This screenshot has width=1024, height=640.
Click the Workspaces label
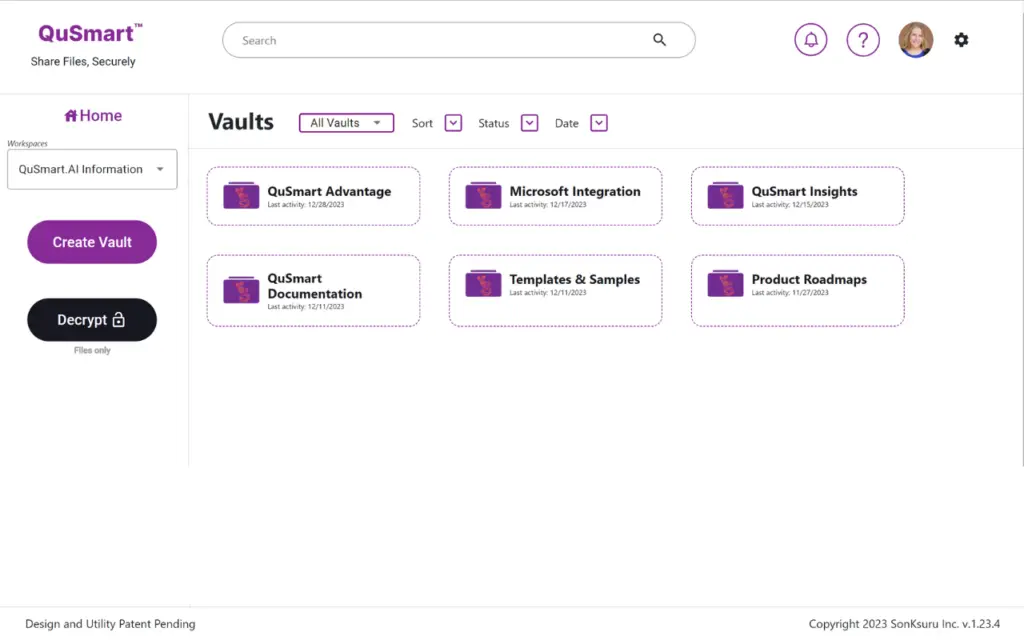point(27,144)
